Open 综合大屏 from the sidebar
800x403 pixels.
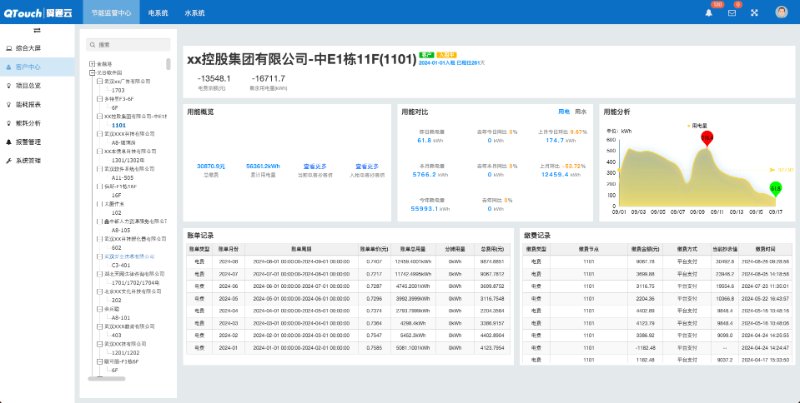pyautogui.click(x=30, y=48)
